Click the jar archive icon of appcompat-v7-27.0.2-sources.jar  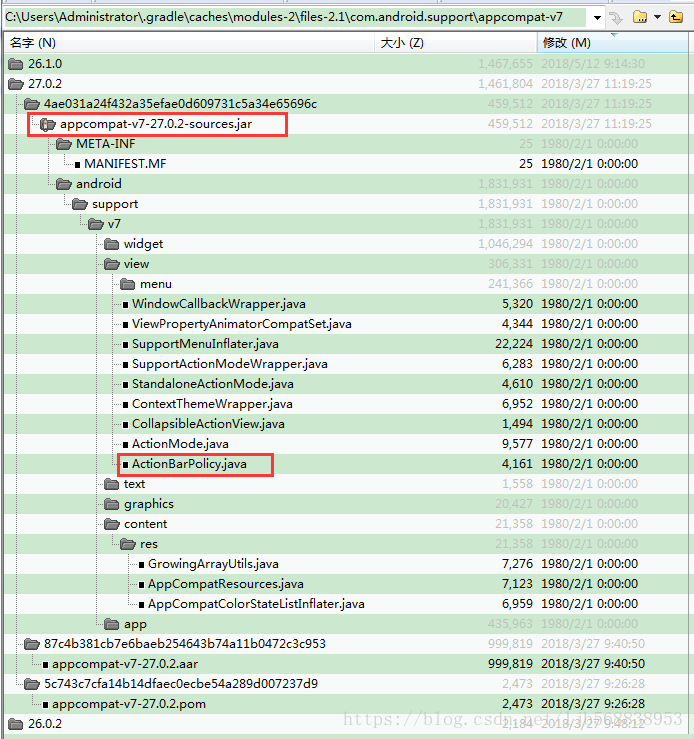pos(48,124)
